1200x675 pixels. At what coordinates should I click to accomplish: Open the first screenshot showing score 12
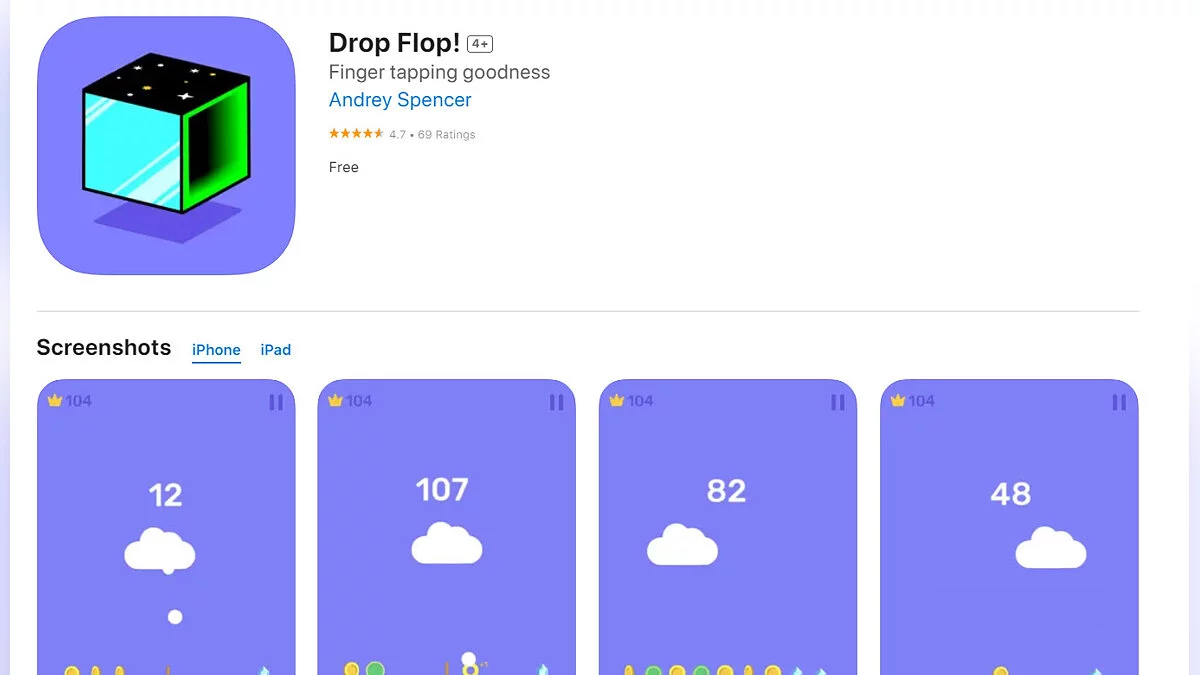[x=166, y=527]
